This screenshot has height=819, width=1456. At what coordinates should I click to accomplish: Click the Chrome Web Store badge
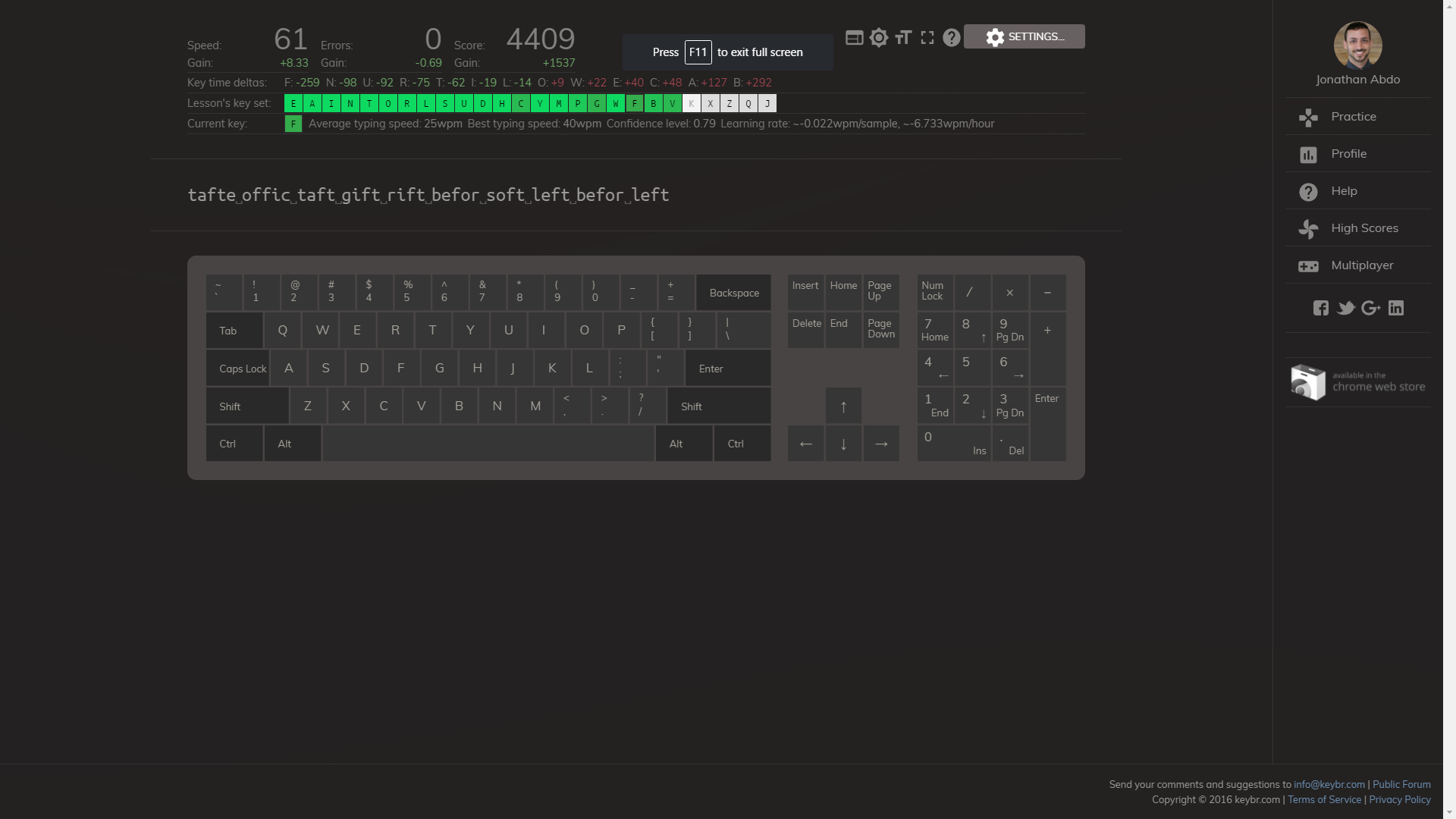point(1357,382)
